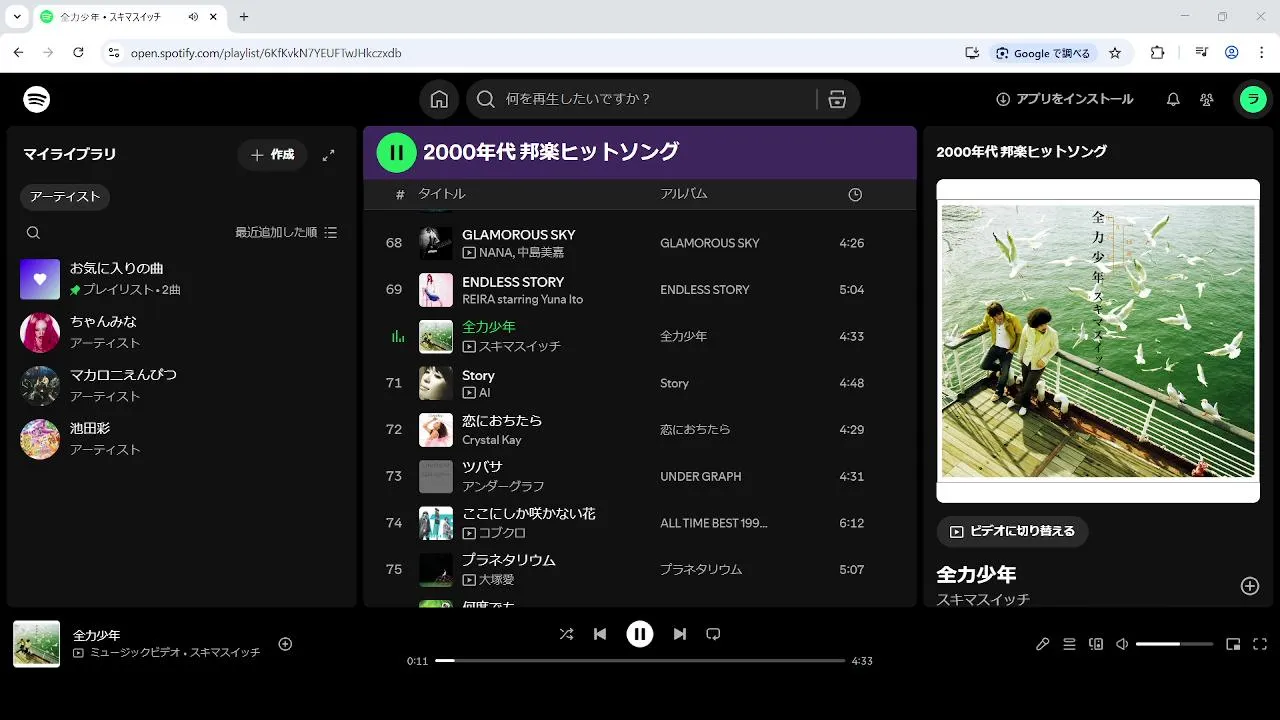Click the duration clock column header
Viewport: 1280px width, 720px height.
coord(855,195)
